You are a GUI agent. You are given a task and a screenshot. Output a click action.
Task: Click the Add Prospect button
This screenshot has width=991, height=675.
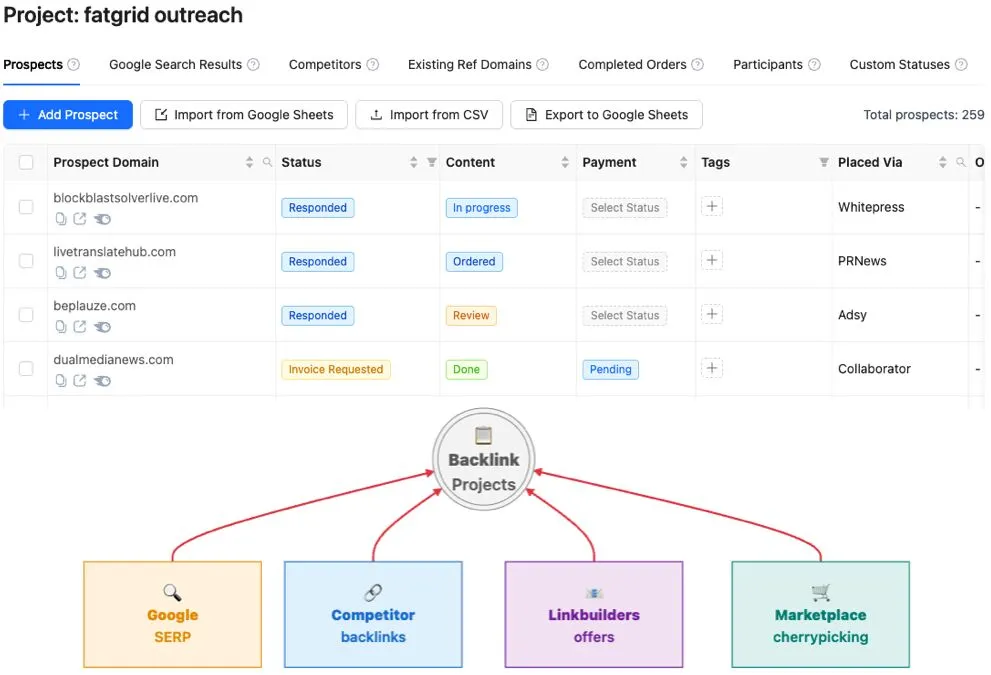pos(68,115)
